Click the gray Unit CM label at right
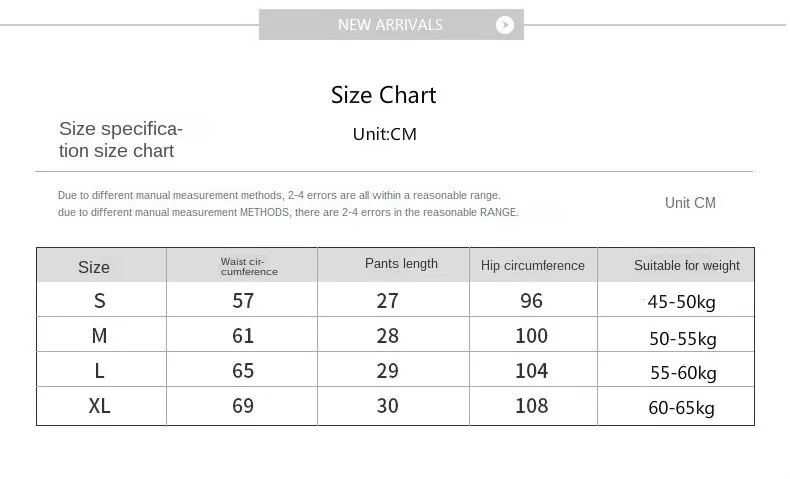Screen dimensions: 790x479 690,202
